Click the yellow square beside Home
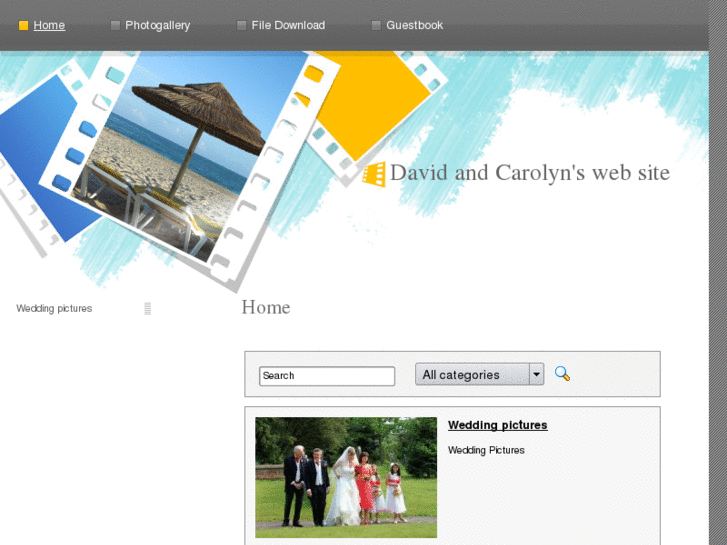 coord(23,26)
